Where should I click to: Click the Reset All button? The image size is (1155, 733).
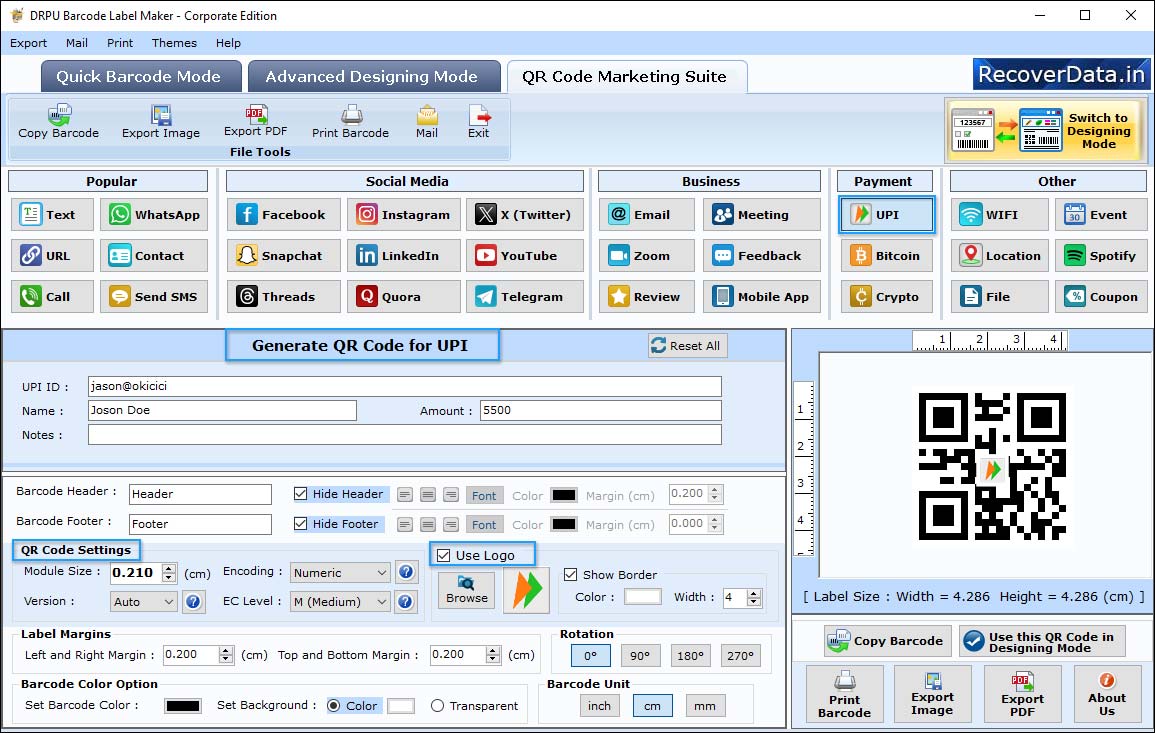click(x=687, y=346)
